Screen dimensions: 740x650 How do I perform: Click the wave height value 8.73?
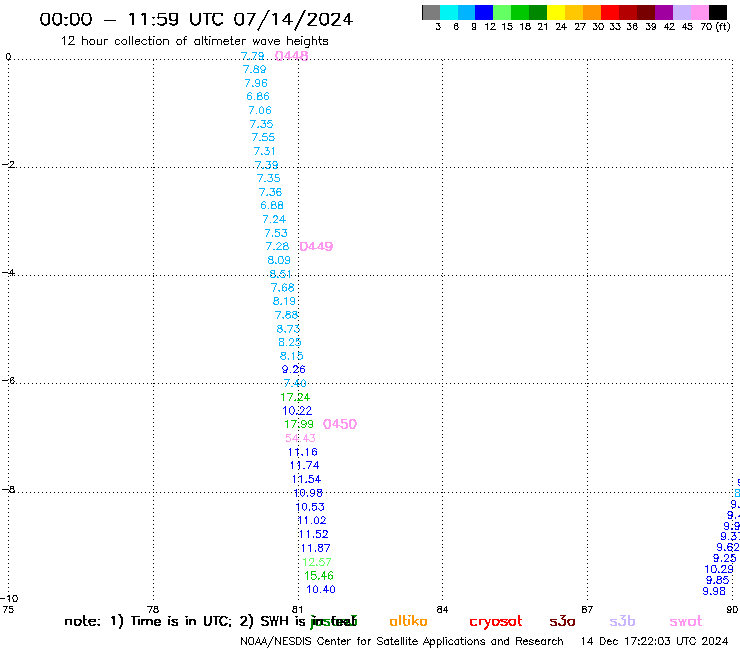288,329
